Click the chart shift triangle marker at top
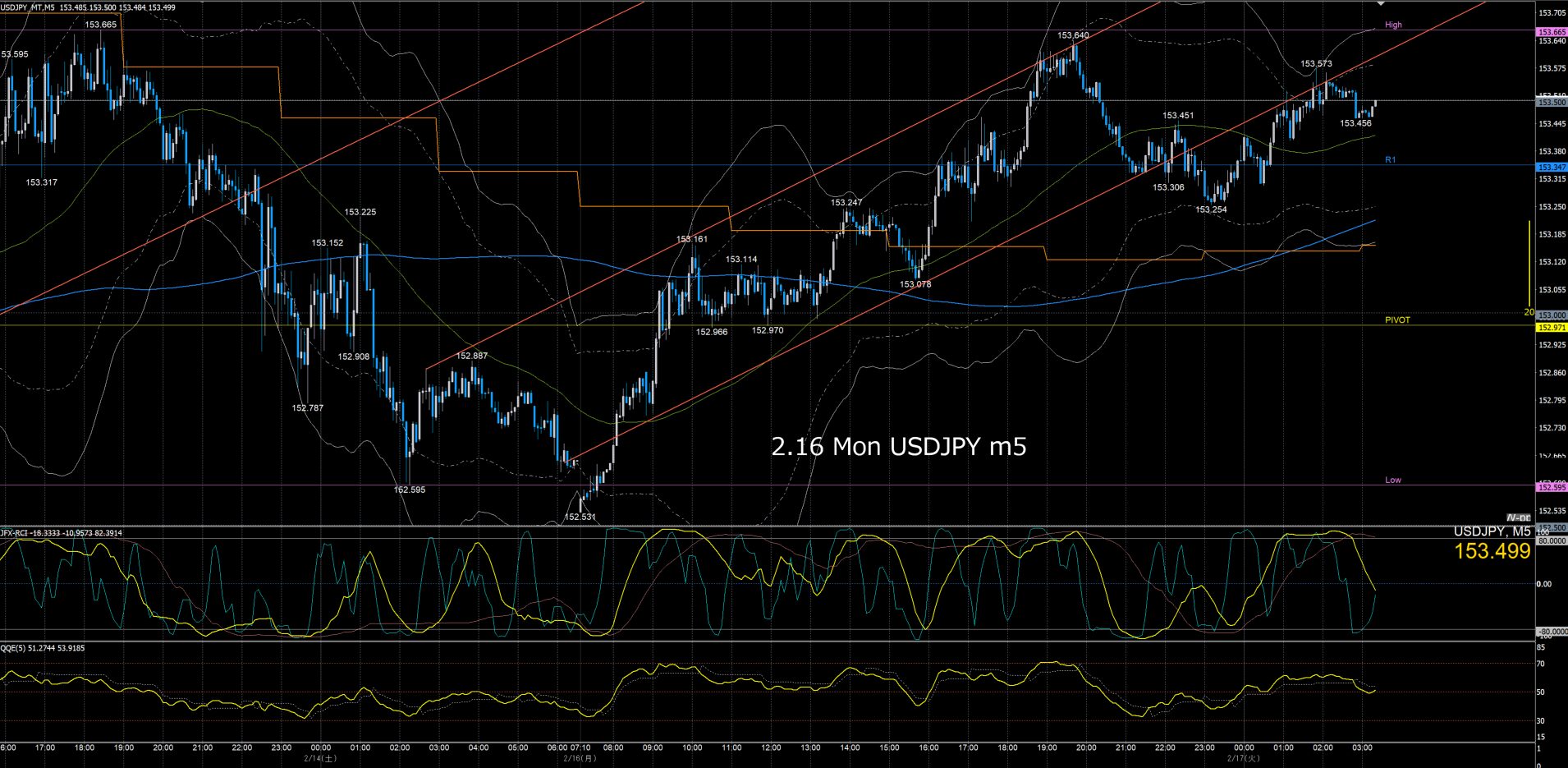 (x=1380, y=4)
